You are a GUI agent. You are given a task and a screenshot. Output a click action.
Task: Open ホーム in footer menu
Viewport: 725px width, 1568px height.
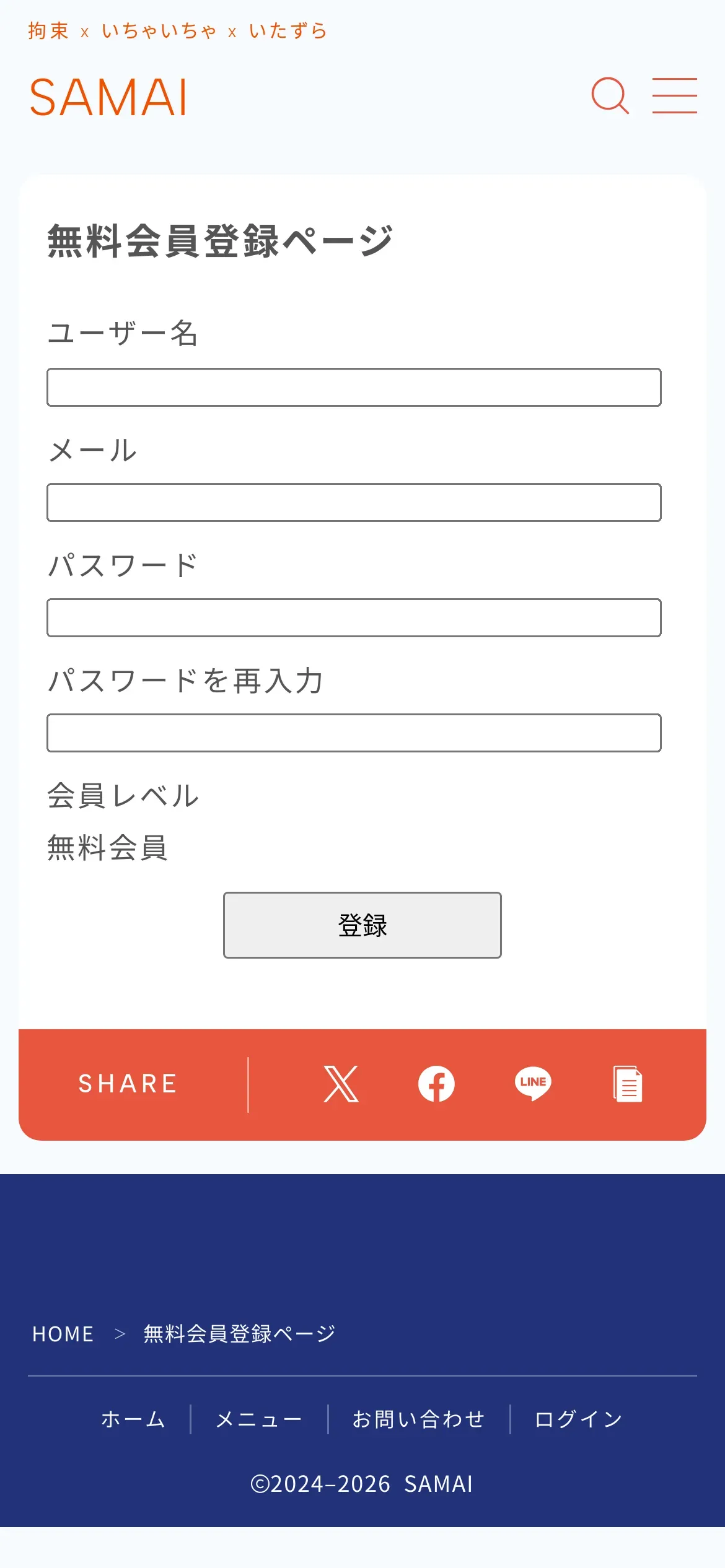pyautogui.click(x=133, y=1419)
